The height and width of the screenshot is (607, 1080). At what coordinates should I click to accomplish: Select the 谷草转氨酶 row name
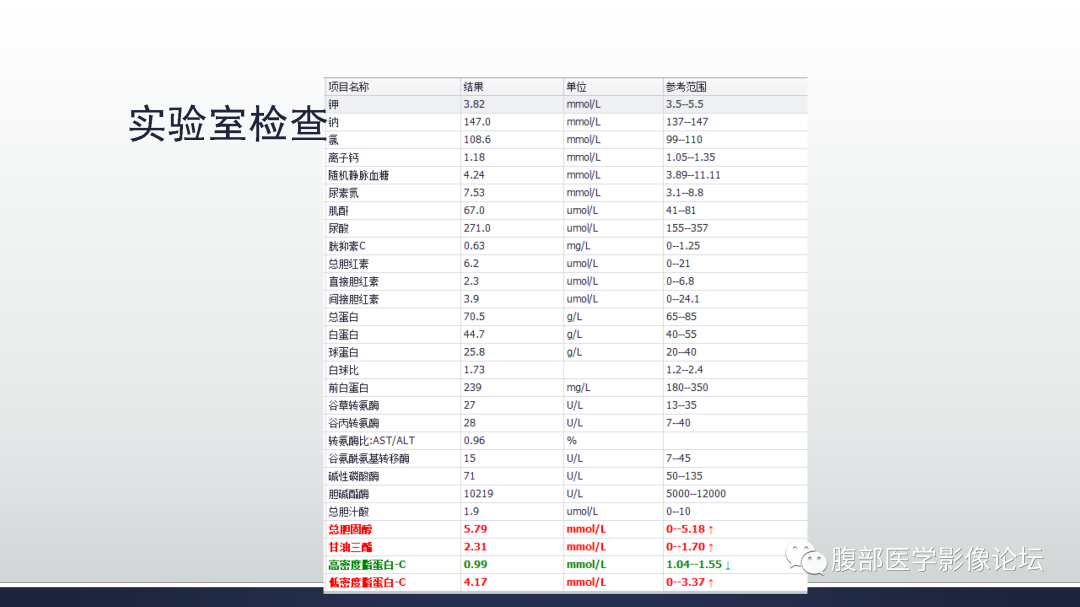[353, 406]
